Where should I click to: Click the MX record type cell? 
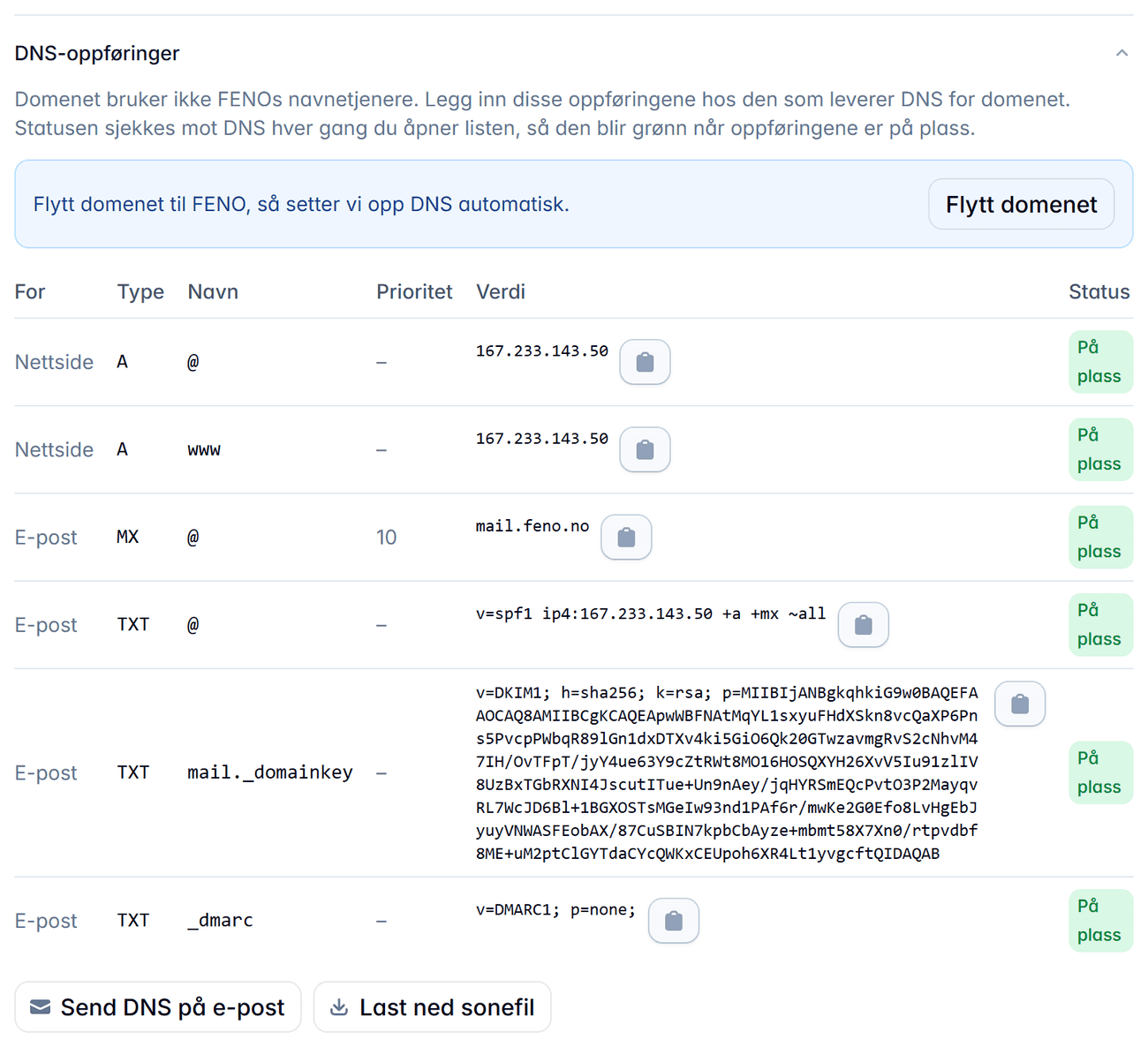pos(128,537)
